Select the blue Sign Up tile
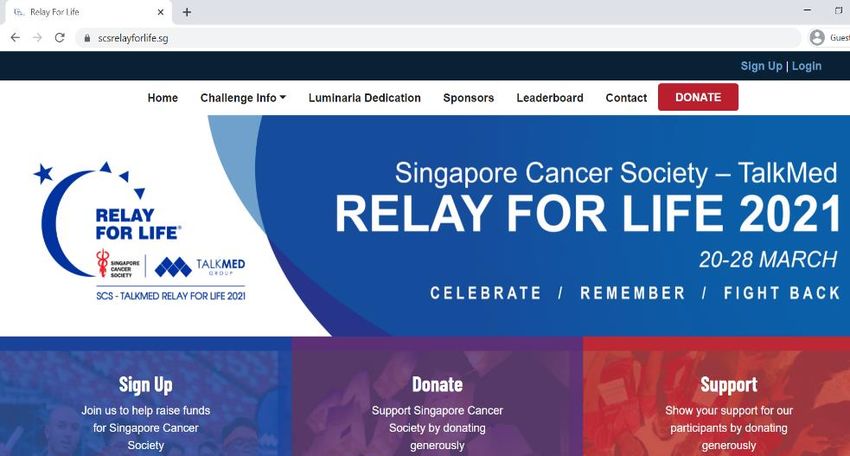Viewport: 850px width, 456px height. click(146, 396)
